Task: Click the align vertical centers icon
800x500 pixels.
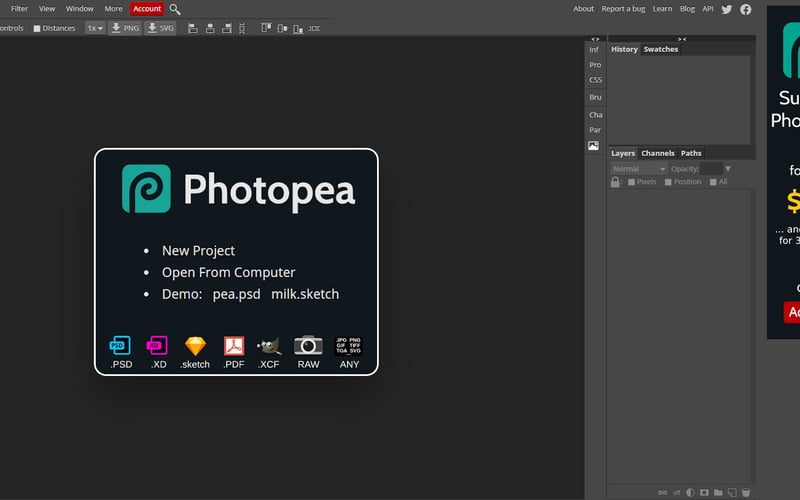Action: [x=282, y=29]
